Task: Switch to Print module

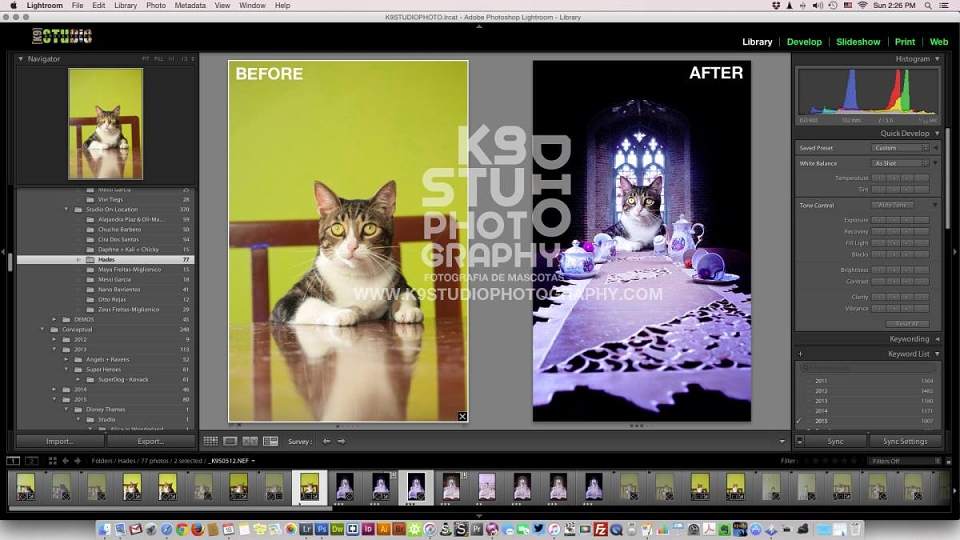Action: 904,42
